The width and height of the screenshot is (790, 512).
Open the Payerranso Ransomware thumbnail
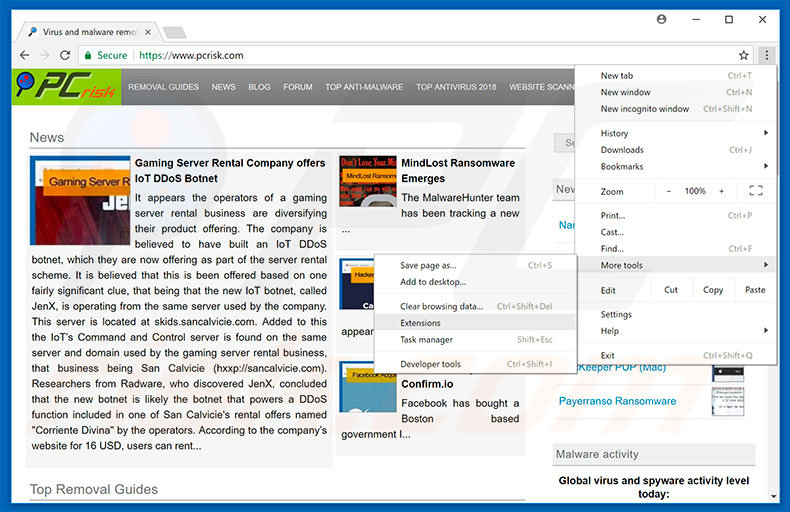[x=728, y=401]
